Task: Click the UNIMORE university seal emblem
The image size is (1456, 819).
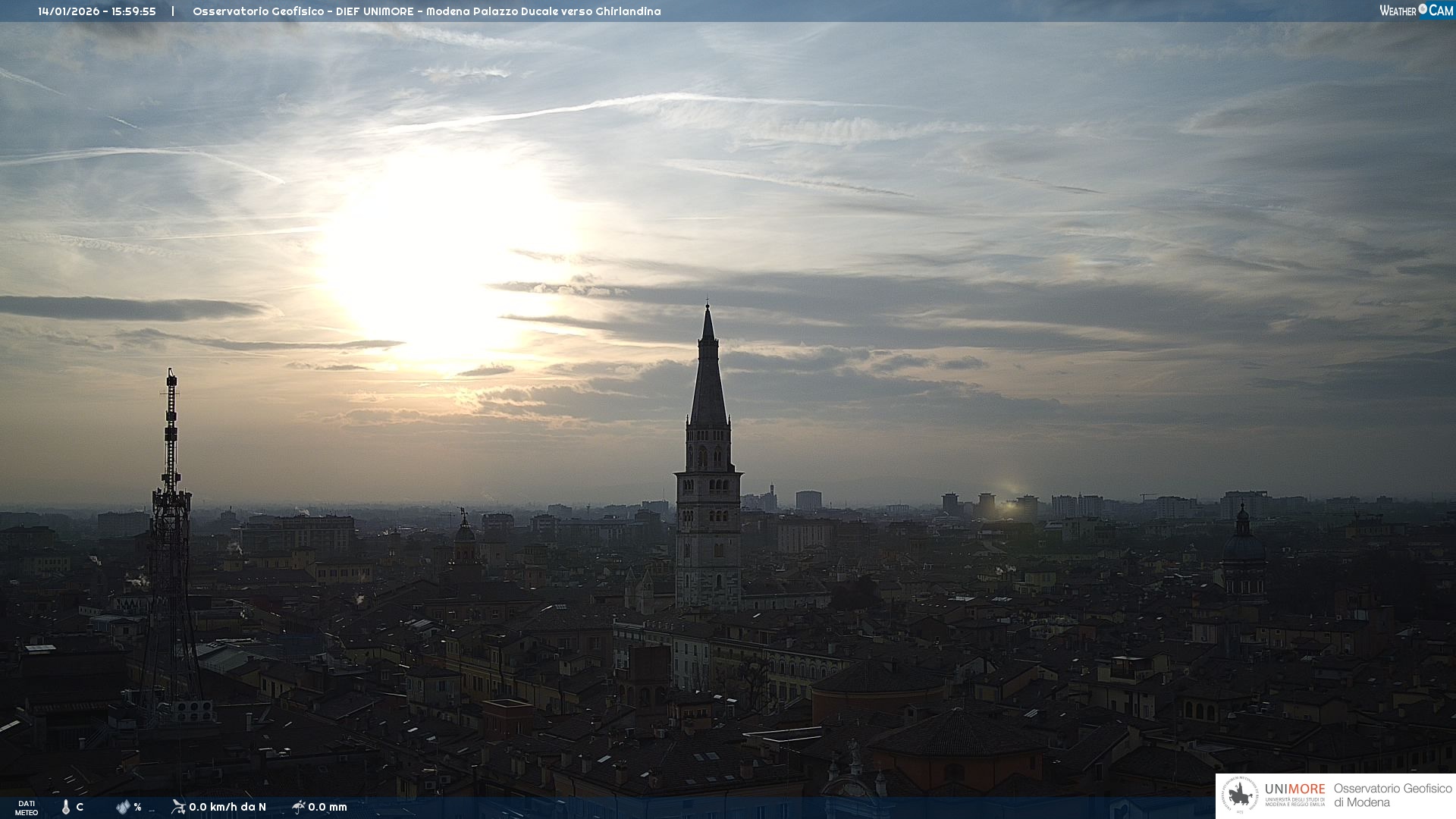Action: pyautogui.click(x=1240, y=795)
